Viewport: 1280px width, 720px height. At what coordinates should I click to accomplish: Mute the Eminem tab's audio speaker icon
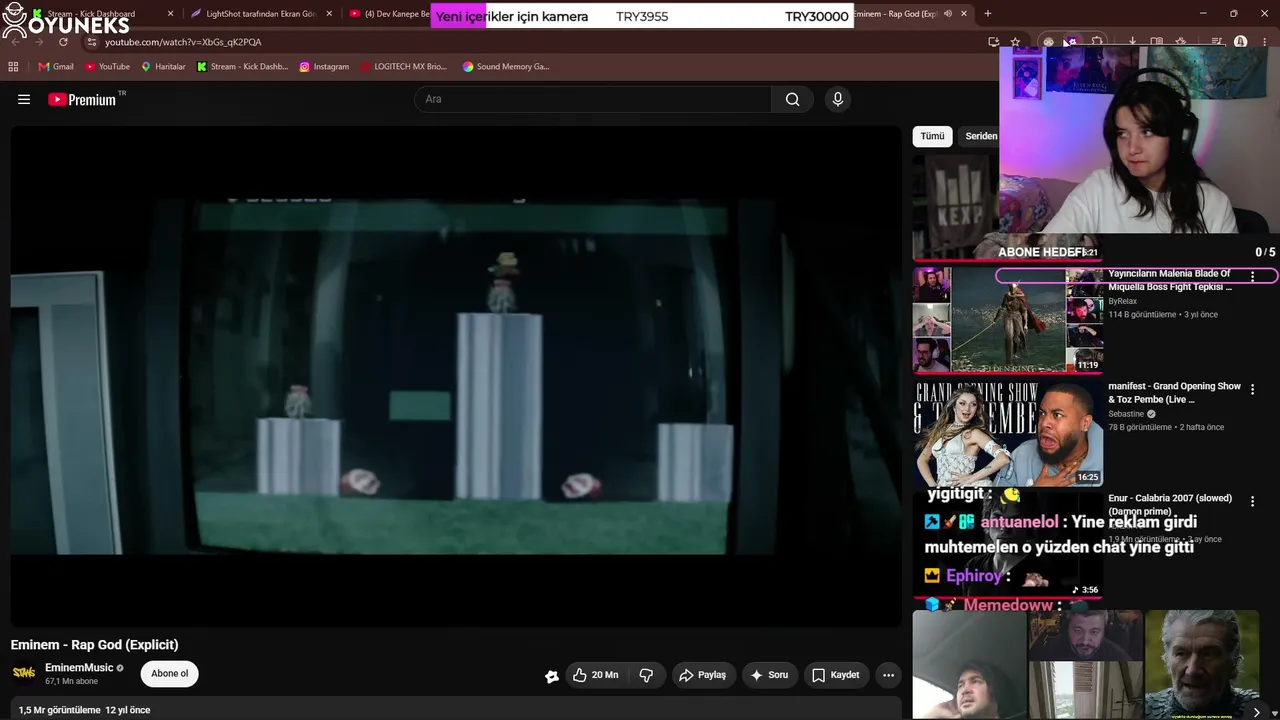coord(948,14)
